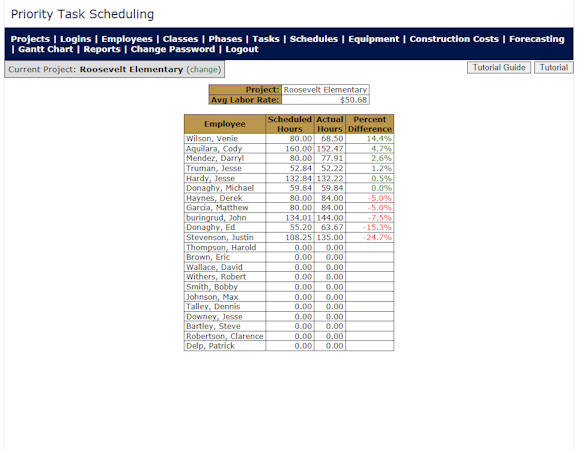Go to the Logins page
Image resolution: width=578 pixels, height=450 pixels.
tap(75, 39)
